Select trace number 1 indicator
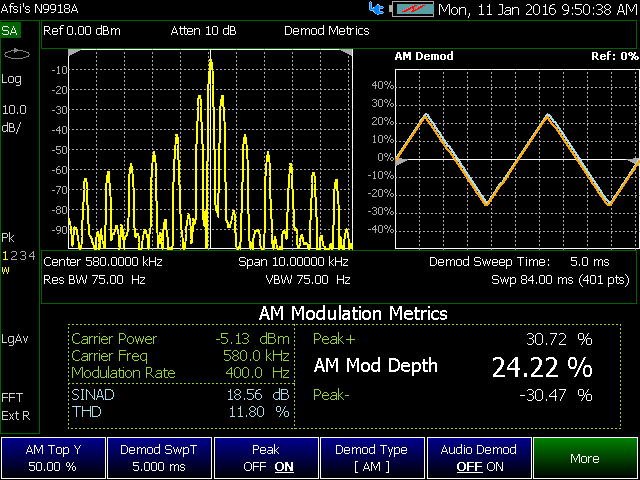The width and height of the screenshot is (640, 480). pyautogui.click(x=5, y=256)
